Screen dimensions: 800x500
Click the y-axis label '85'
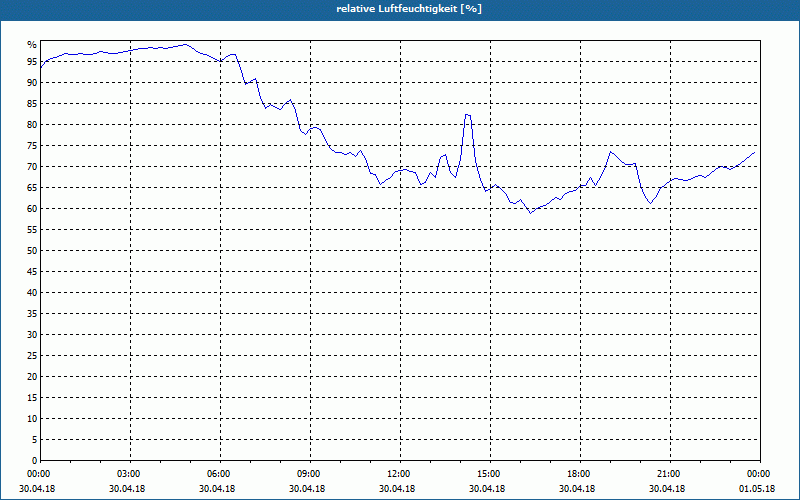pos(32,104)
